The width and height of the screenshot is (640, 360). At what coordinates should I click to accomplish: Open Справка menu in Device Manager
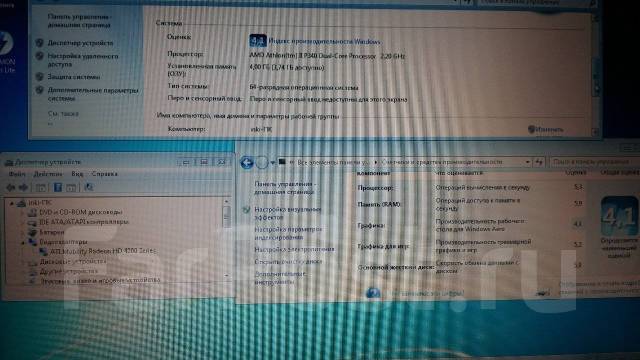coord(104,174)
